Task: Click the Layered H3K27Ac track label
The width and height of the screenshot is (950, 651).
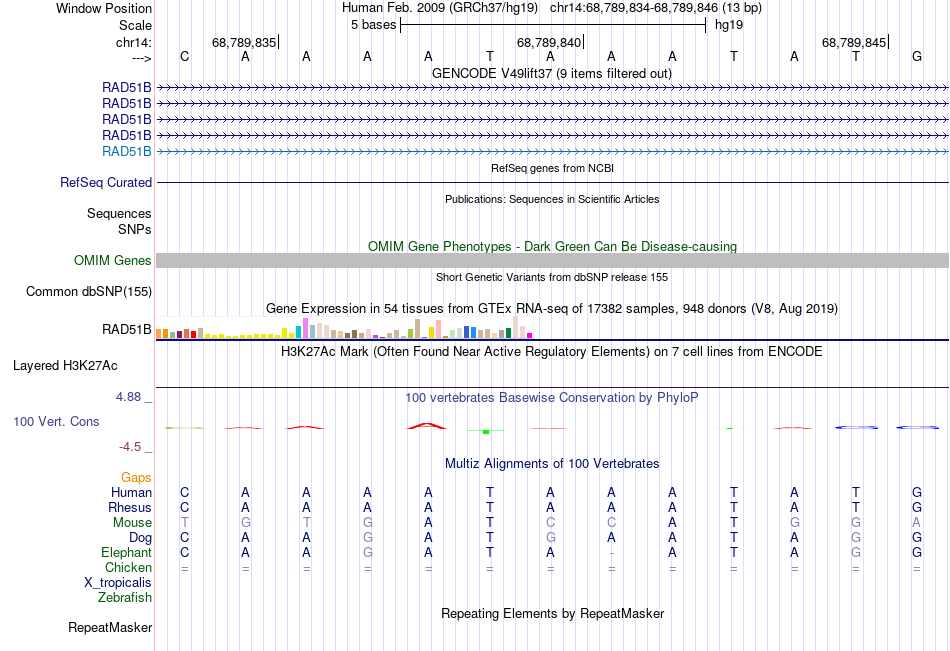Action: point(65,366)
